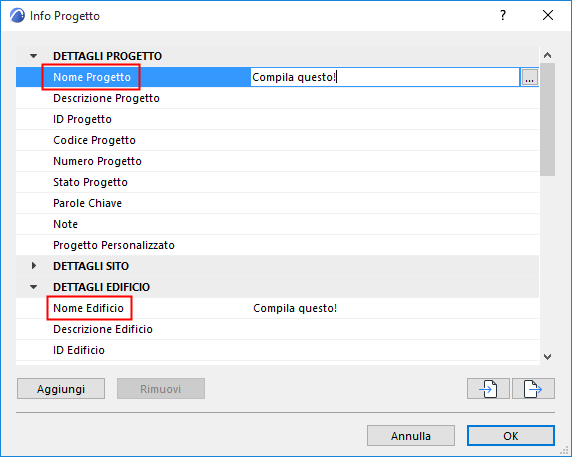Expand the DETTAGLI SITO section
The image size is (572, 457).
pyautogui.click(x=34, y=266)
